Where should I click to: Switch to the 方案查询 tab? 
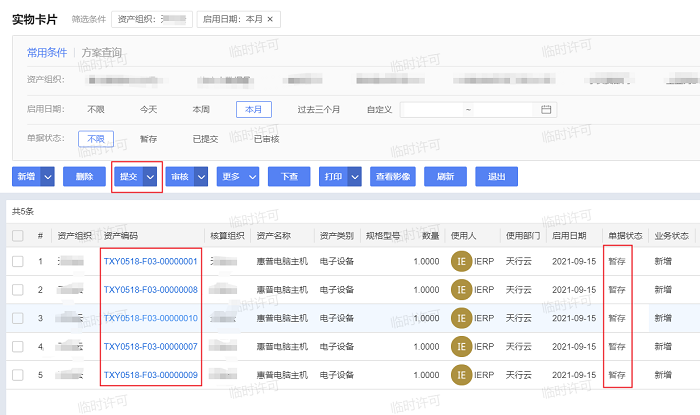[x=102, y=52]
